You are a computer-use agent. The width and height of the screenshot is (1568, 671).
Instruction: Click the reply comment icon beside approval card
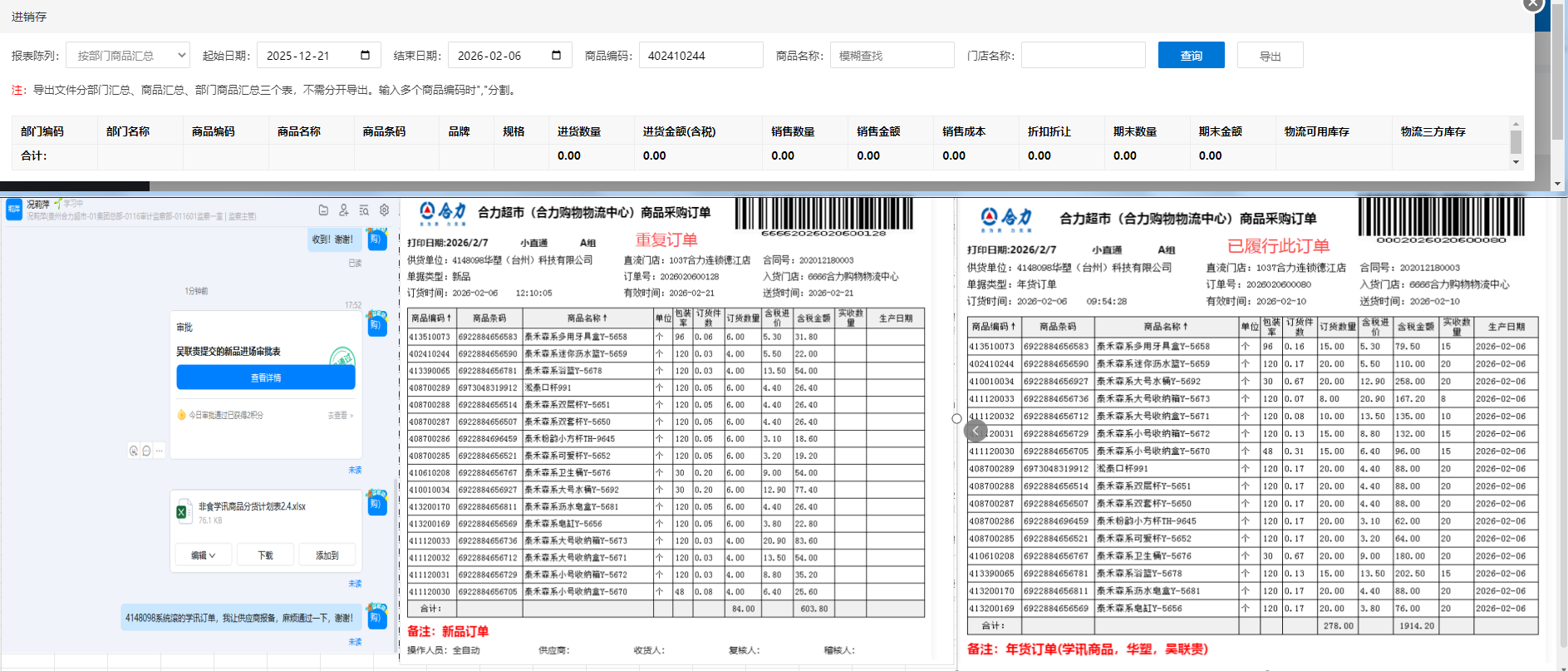pyautogui.click(x=146, y=451)
